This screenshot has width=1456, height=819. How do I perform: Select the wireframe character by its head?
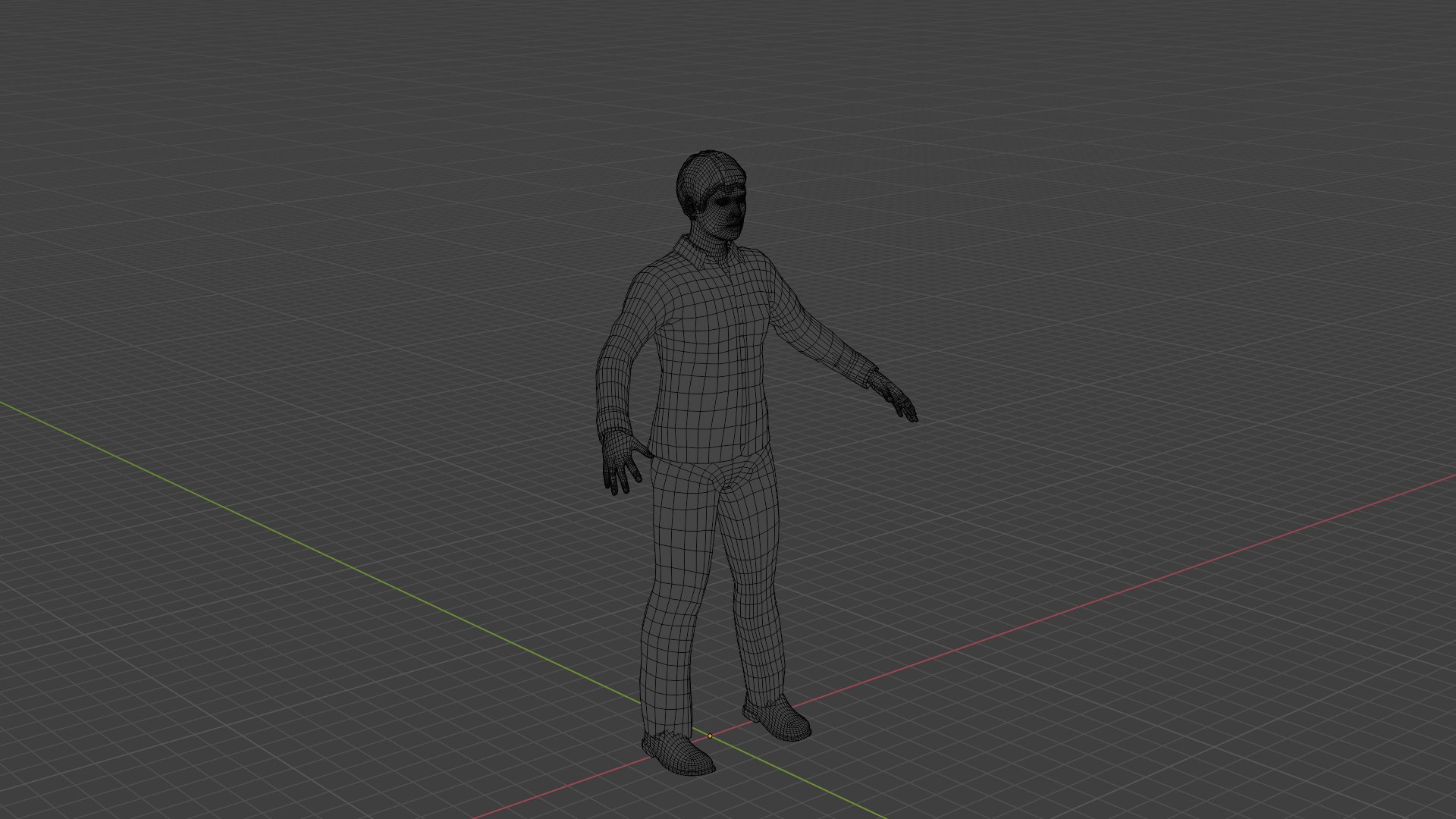(711, 196)
